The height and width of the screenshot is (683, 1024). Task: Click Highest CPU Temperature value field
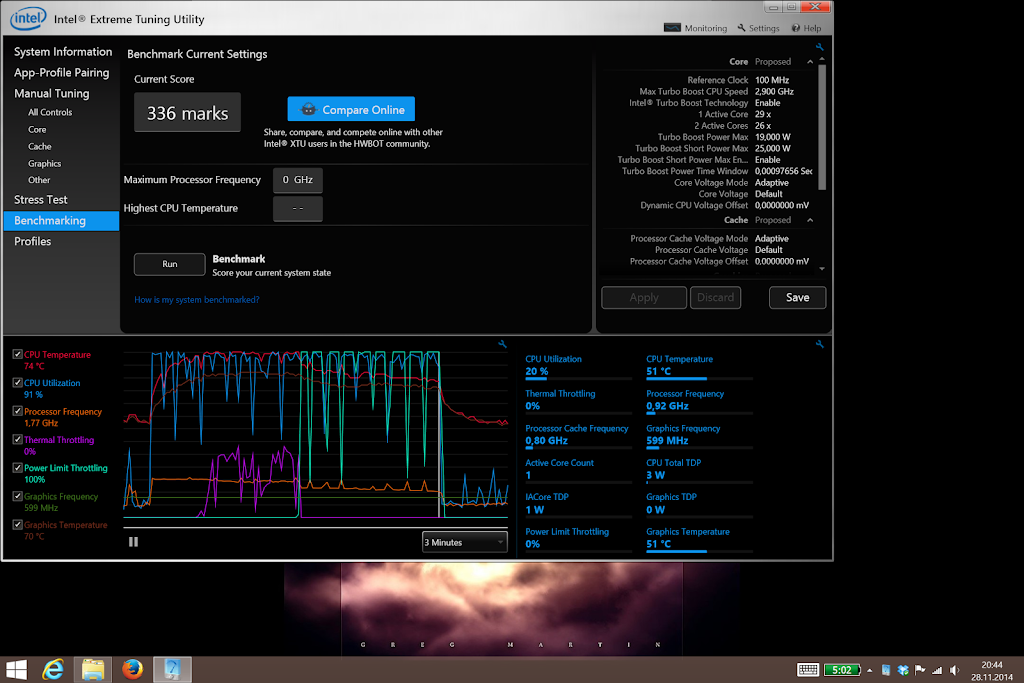[298, 208]
